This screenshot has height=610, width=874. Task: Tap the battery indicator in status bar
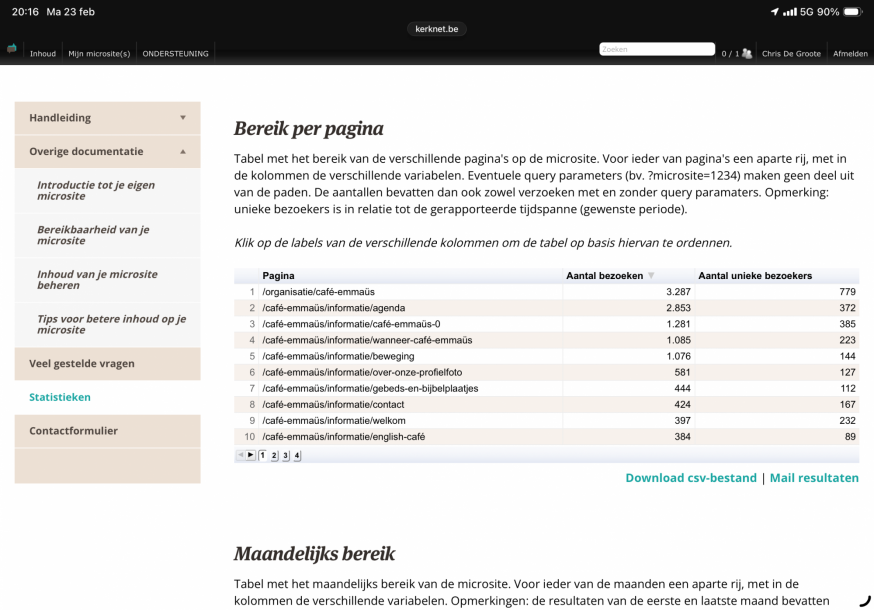[852, 11]
